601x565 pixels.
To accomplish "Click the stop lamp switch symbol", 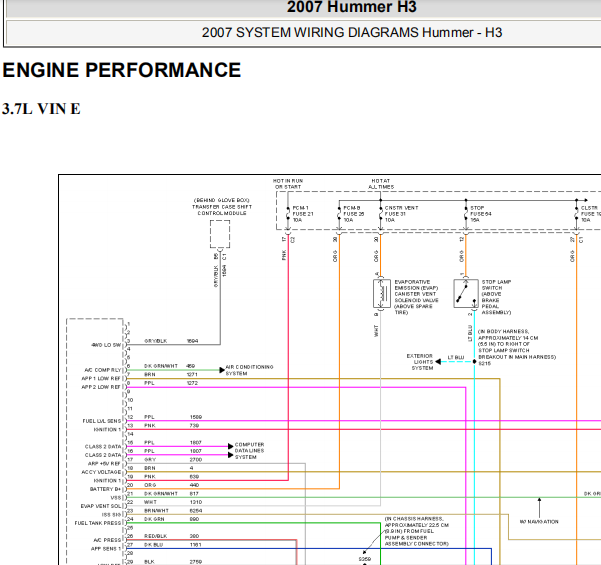I will 466,294.
